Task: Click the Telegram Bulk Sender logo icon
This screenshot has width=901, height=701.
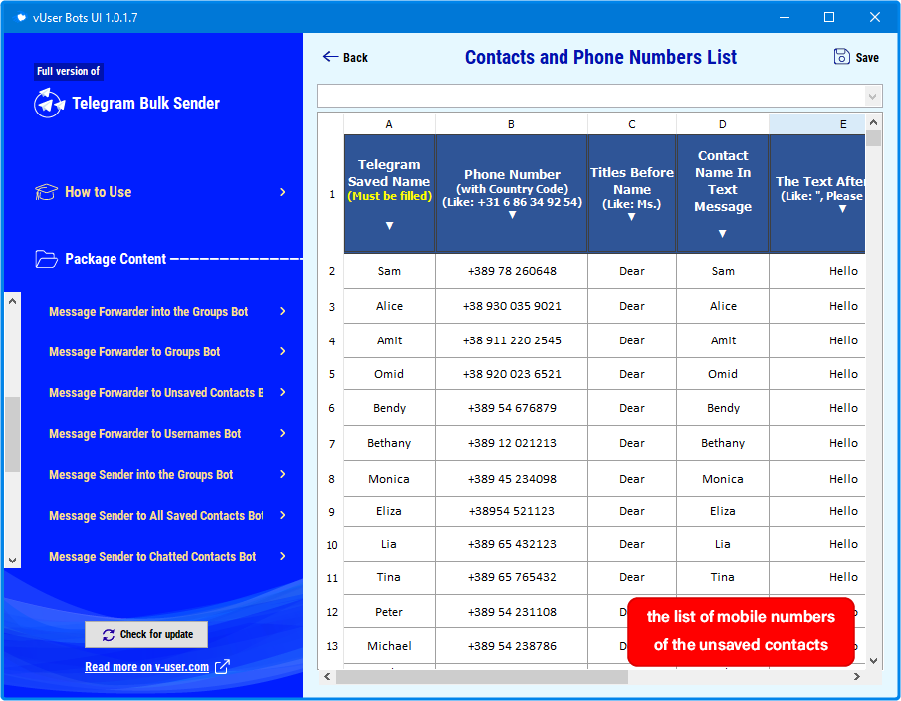Action: point(49,103)
